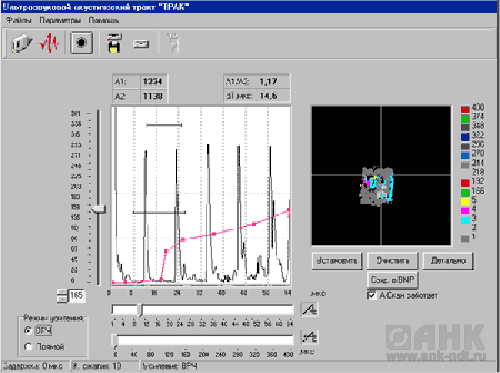Open the Помощь menu
Screen dimensions: 500x373
[x=104, y=21]
